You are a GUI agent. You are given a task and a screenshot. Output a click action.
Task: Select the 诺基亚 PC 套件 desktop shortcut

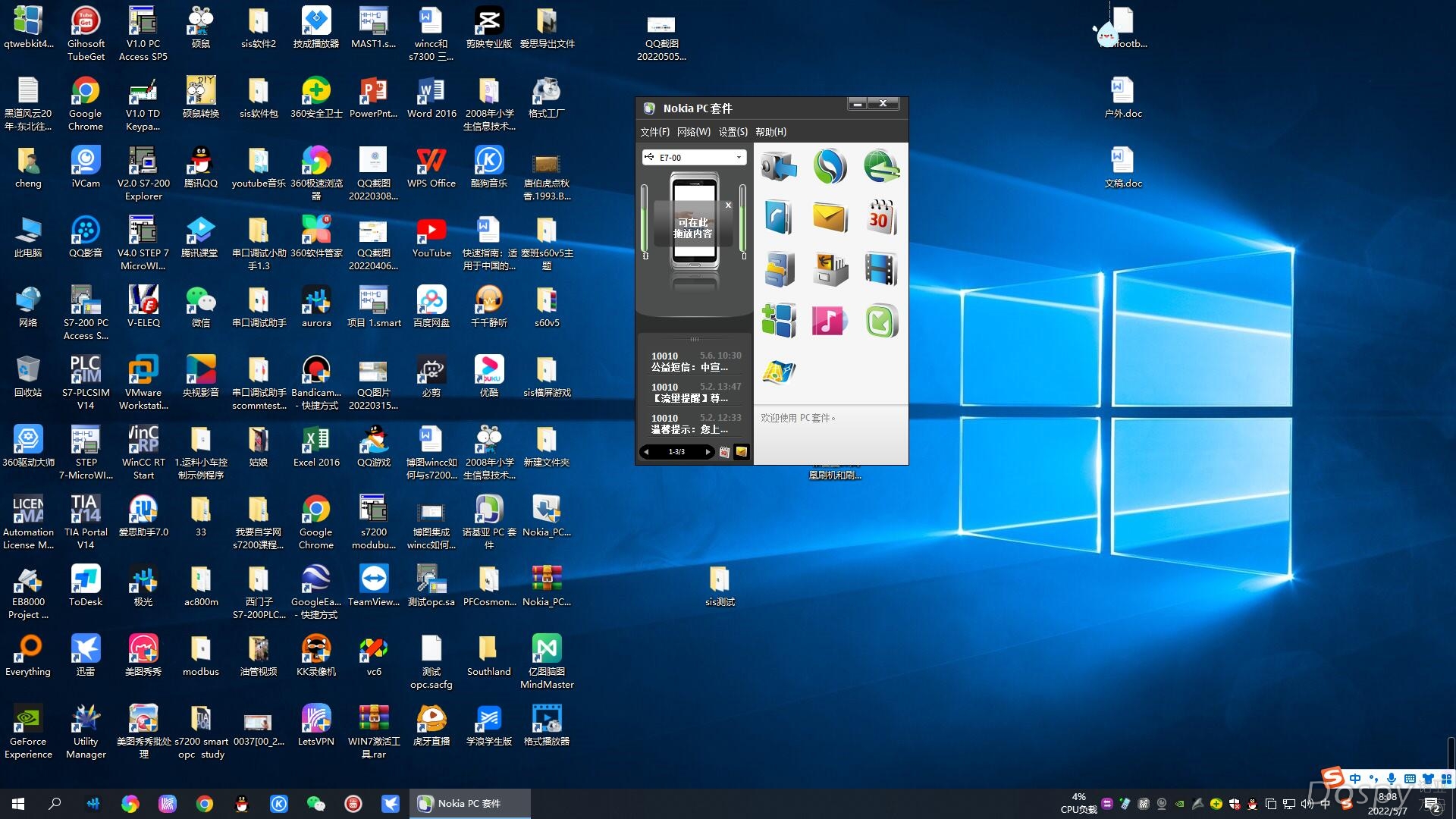point(489,522)
